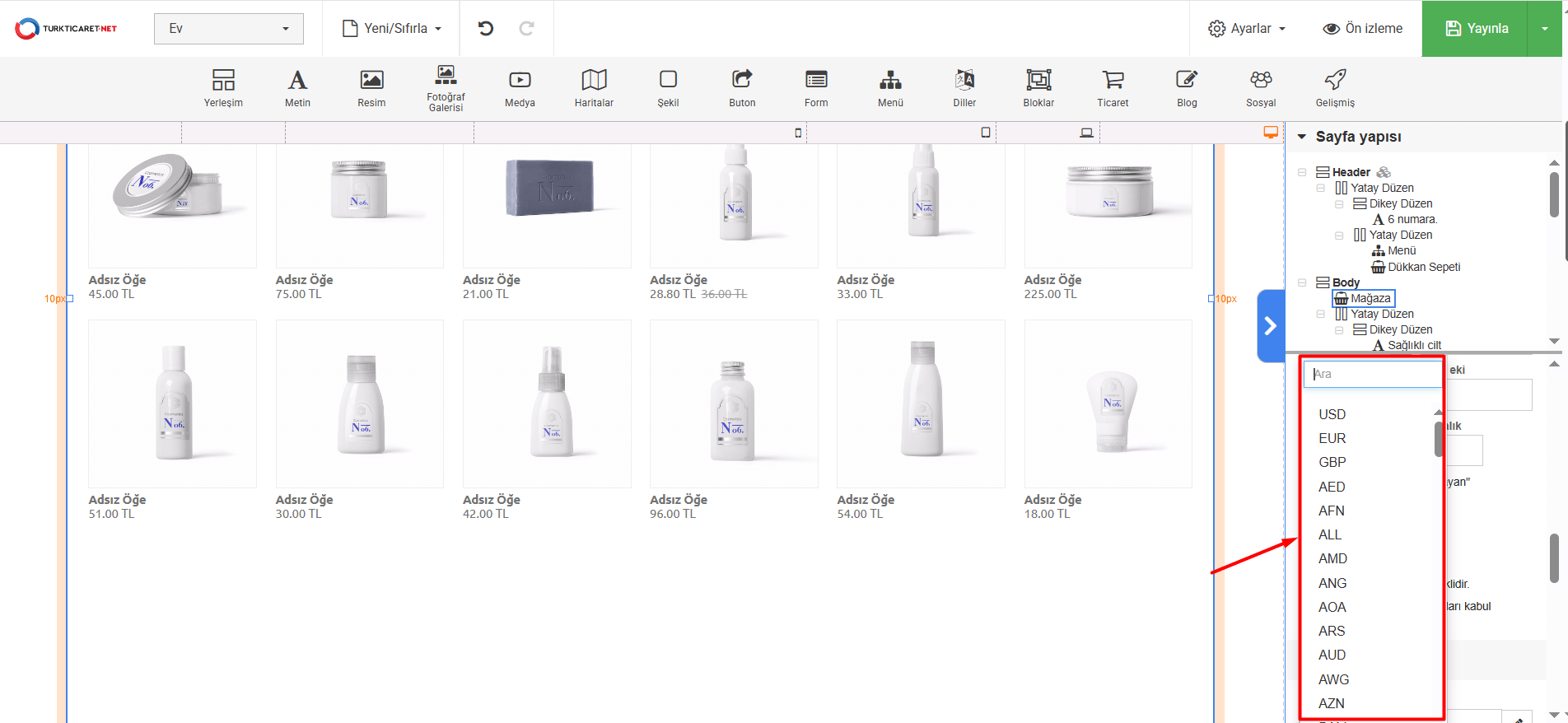1568x723 pixels.
Task: Collapse the Sayfa yapısı section
Action: 1302,137
